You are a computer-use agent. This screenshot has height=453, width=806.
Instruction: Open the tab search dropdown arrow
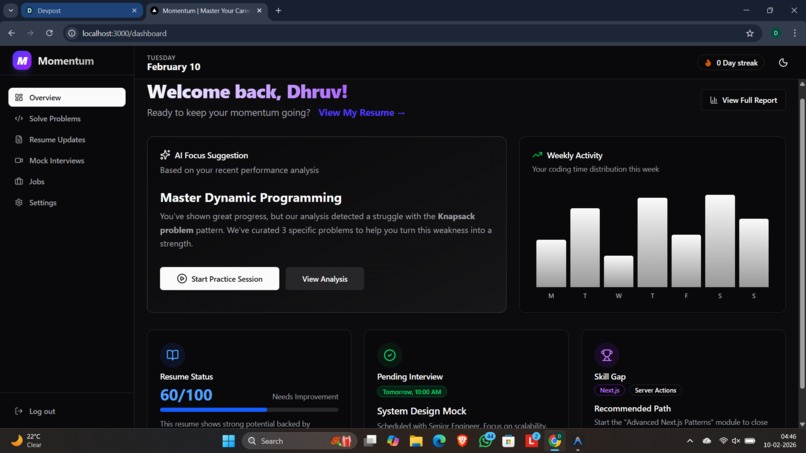click(10, 10)
